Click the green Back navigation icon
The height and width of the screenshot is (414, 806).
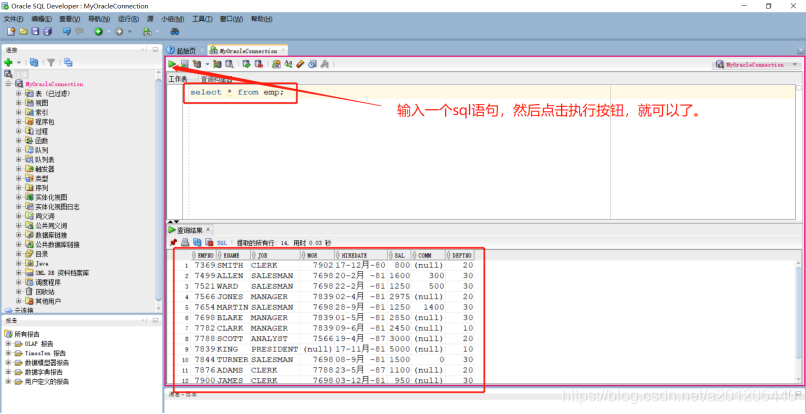click(98, 31)
